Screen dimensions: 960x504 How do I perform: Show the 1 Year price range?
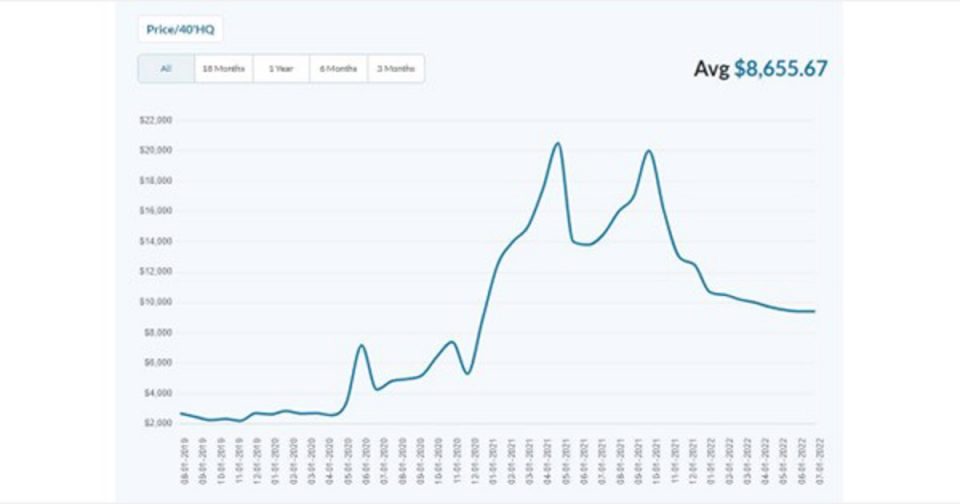point(281,69)
